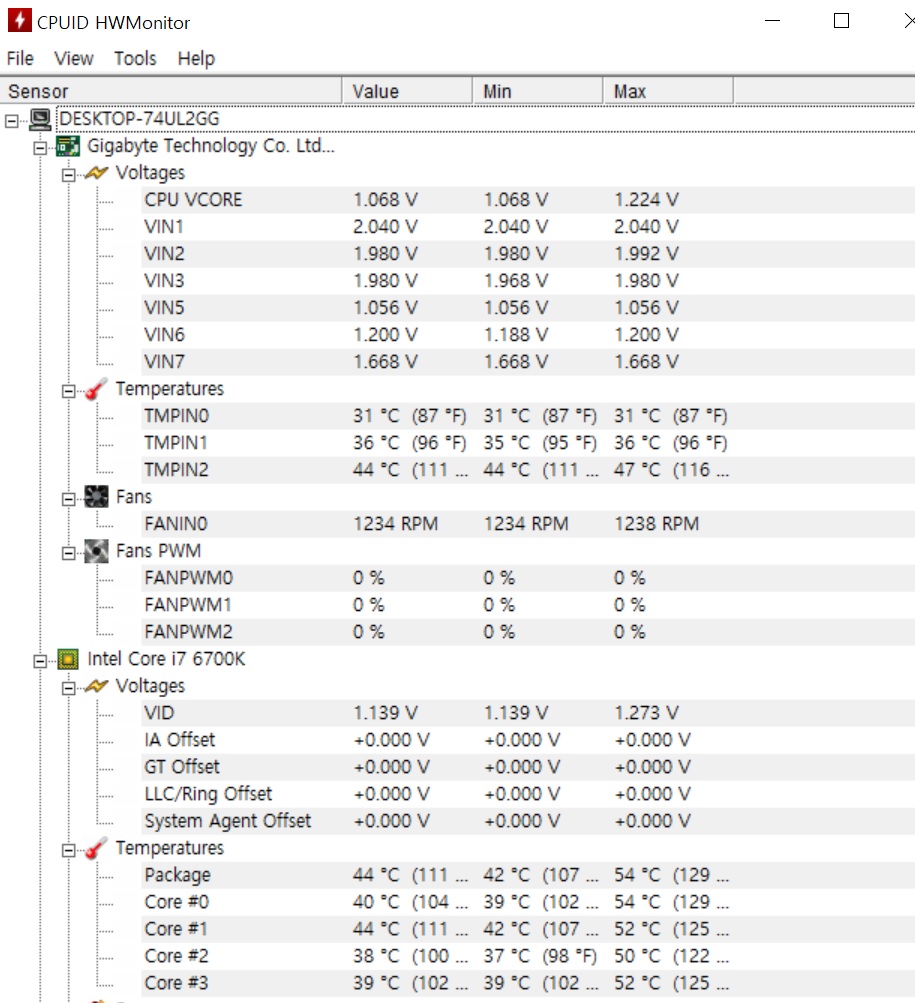Select the VIN2 voltage row
The image size is (915, 1003).
(528, 254)
